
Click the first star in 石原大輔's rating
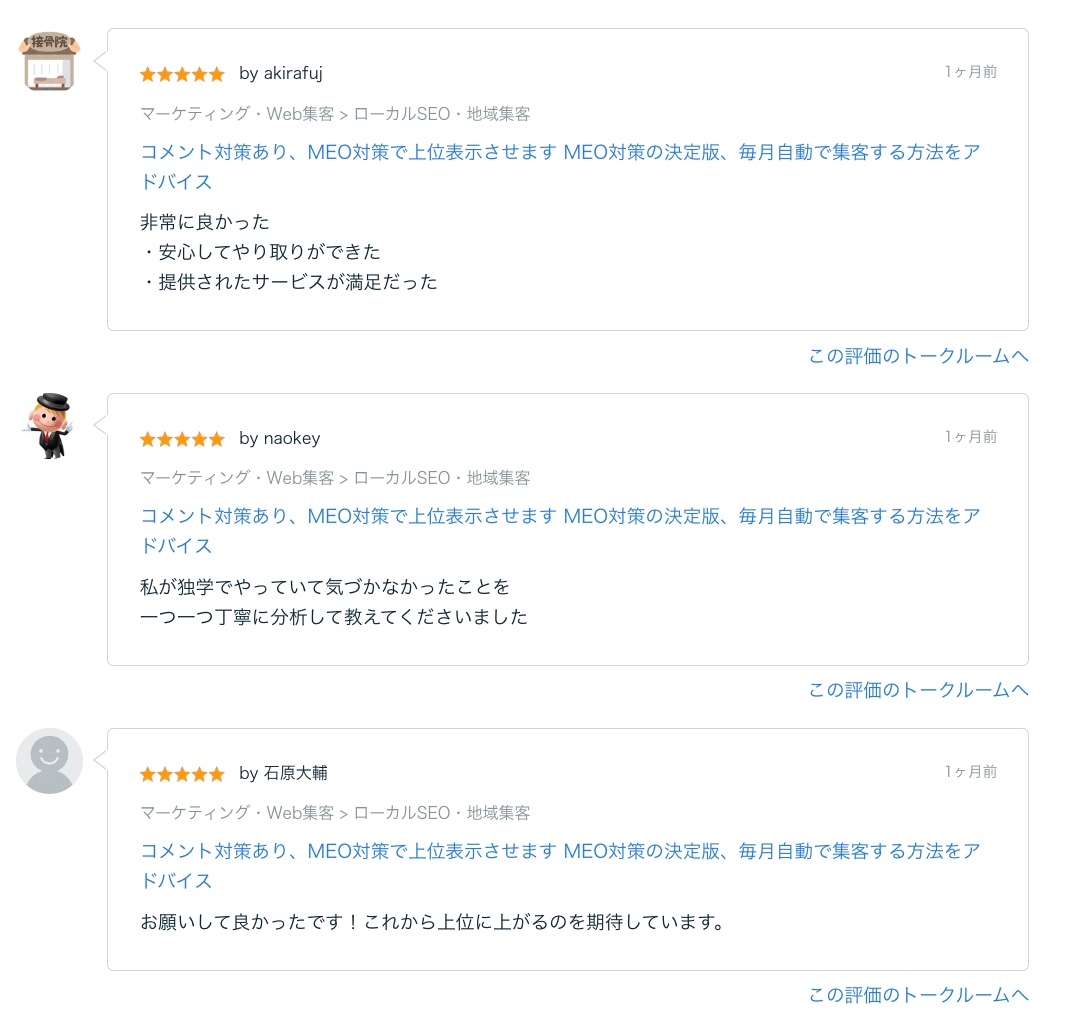pyautogui.click(x=146, y=774)
